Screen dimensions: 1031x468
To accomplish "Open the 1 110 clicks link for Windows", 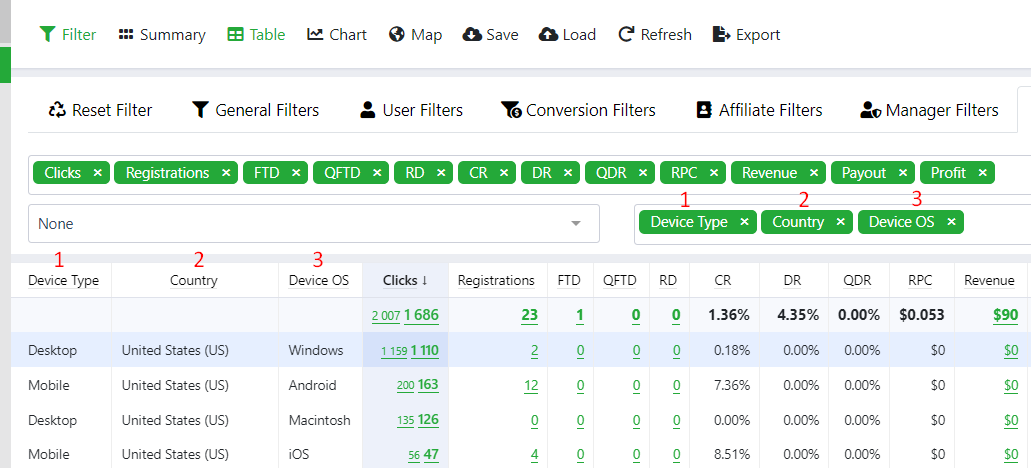I will coord(424,351).
